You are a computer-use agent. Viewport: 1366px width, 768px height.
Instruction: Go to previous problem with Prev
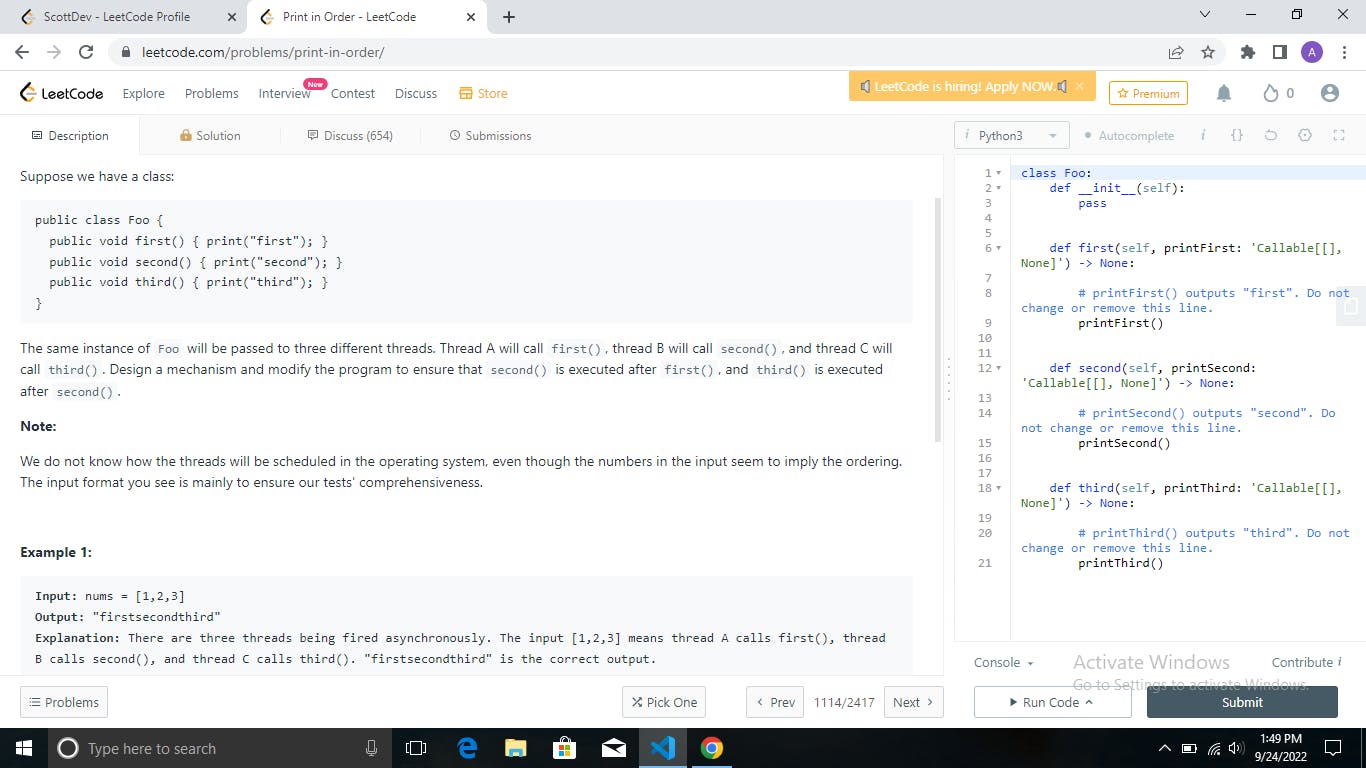click(775, 702)
